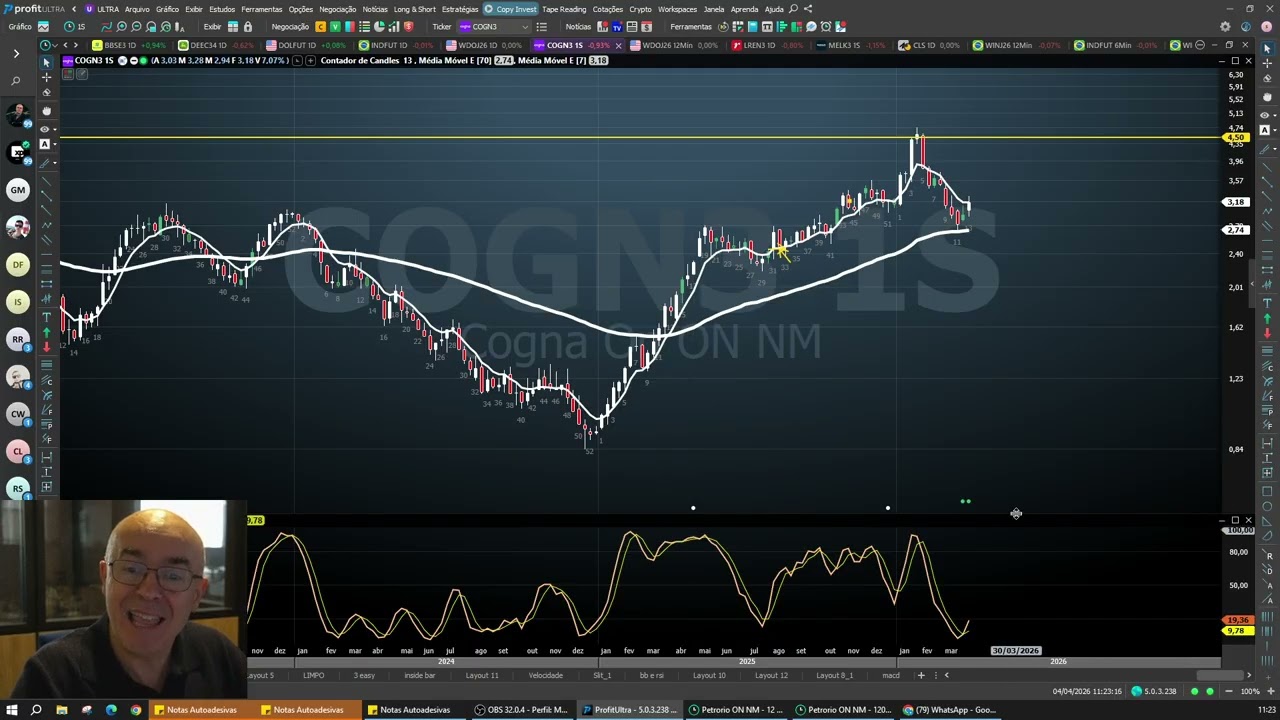The height and width of the screenshot is (720, 1280).
Task: Click the RR avatar in left sidebar
Action: [x=17, y=339]
